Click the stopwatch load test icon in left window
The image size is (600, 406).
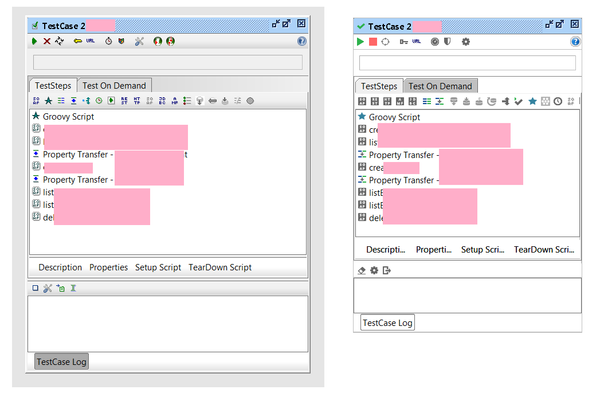click(108, 41)
